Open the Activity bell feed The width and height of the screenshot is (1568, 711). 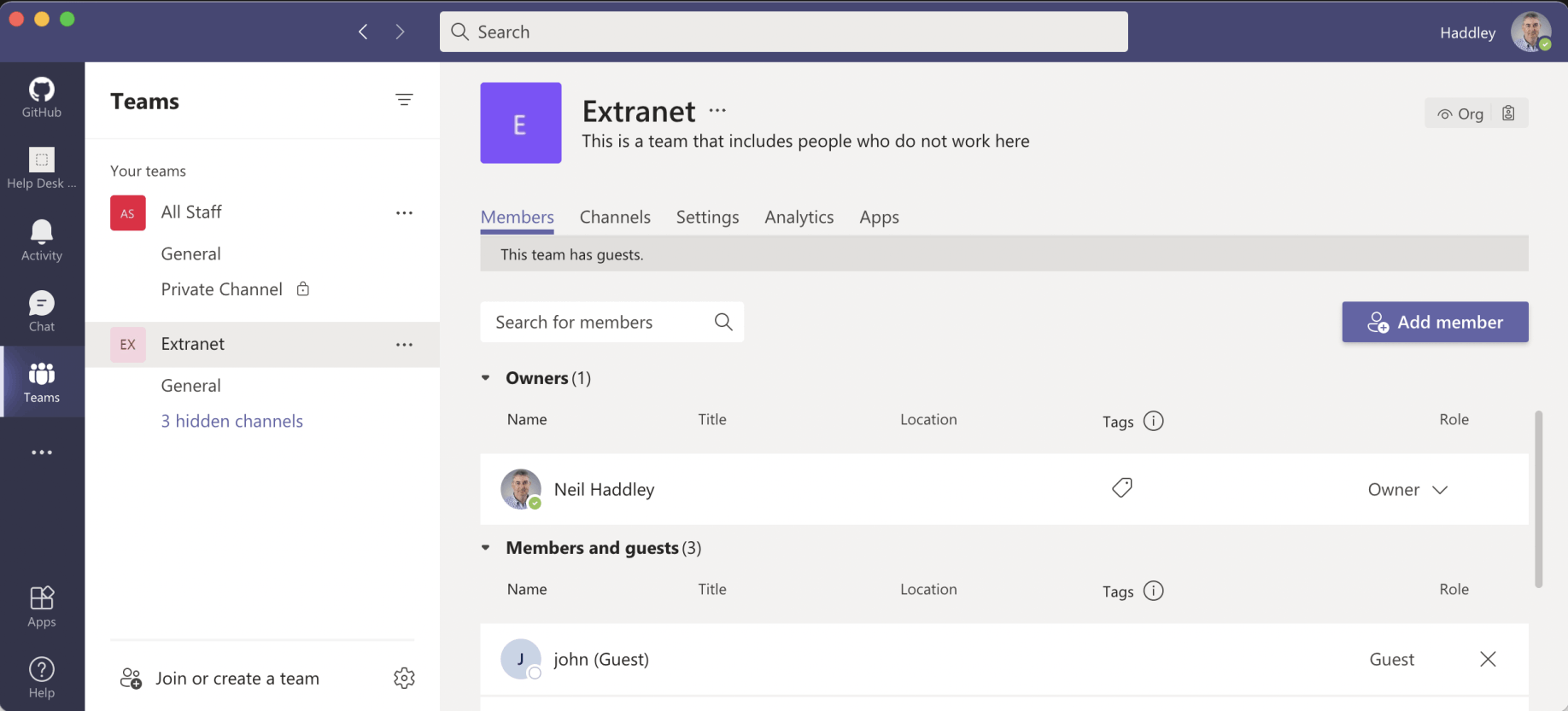point(41,240)
